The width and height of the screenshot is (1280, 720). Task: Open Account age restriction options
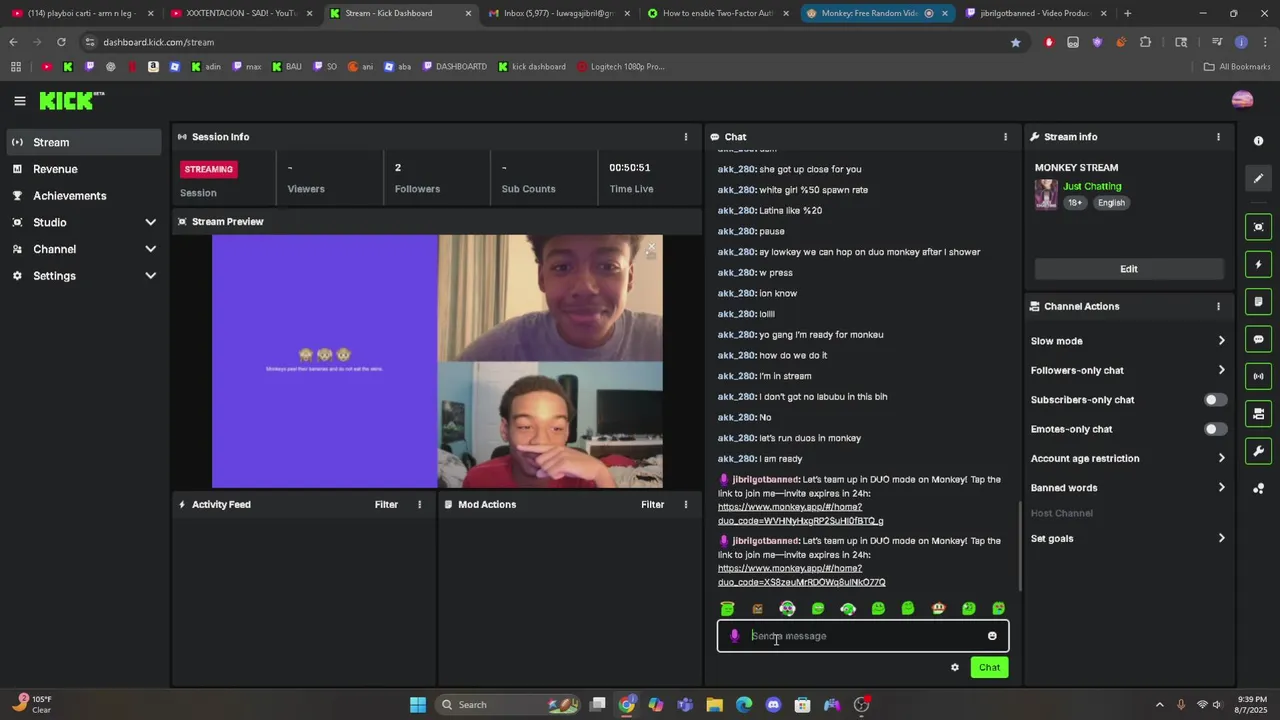click(x=1128, y=458)
